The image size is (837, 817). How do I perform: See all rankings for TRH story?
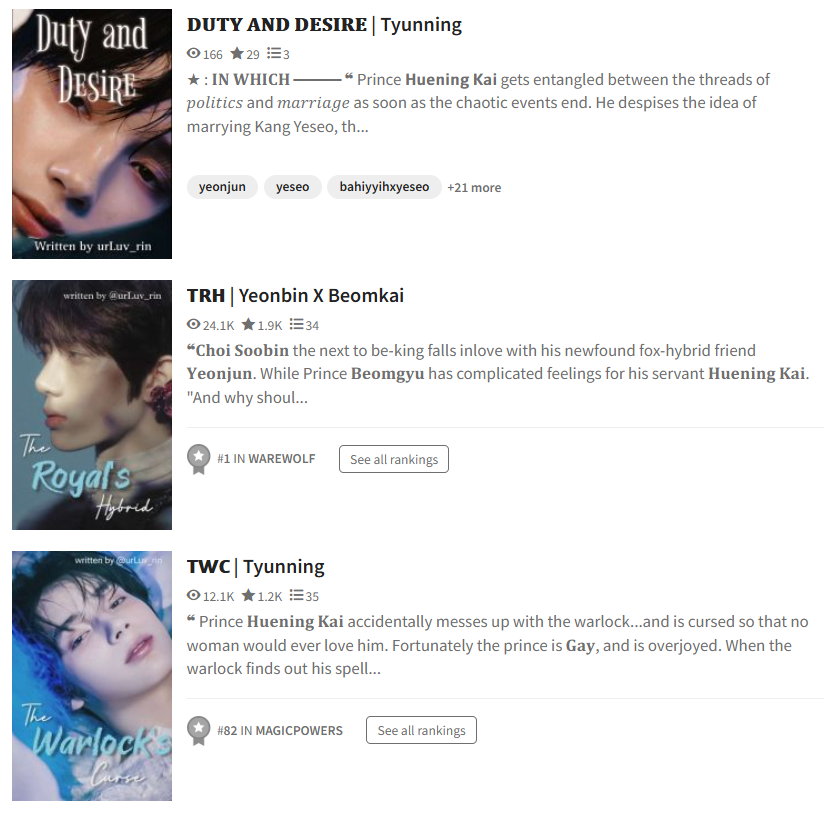(x=394, y=459)
